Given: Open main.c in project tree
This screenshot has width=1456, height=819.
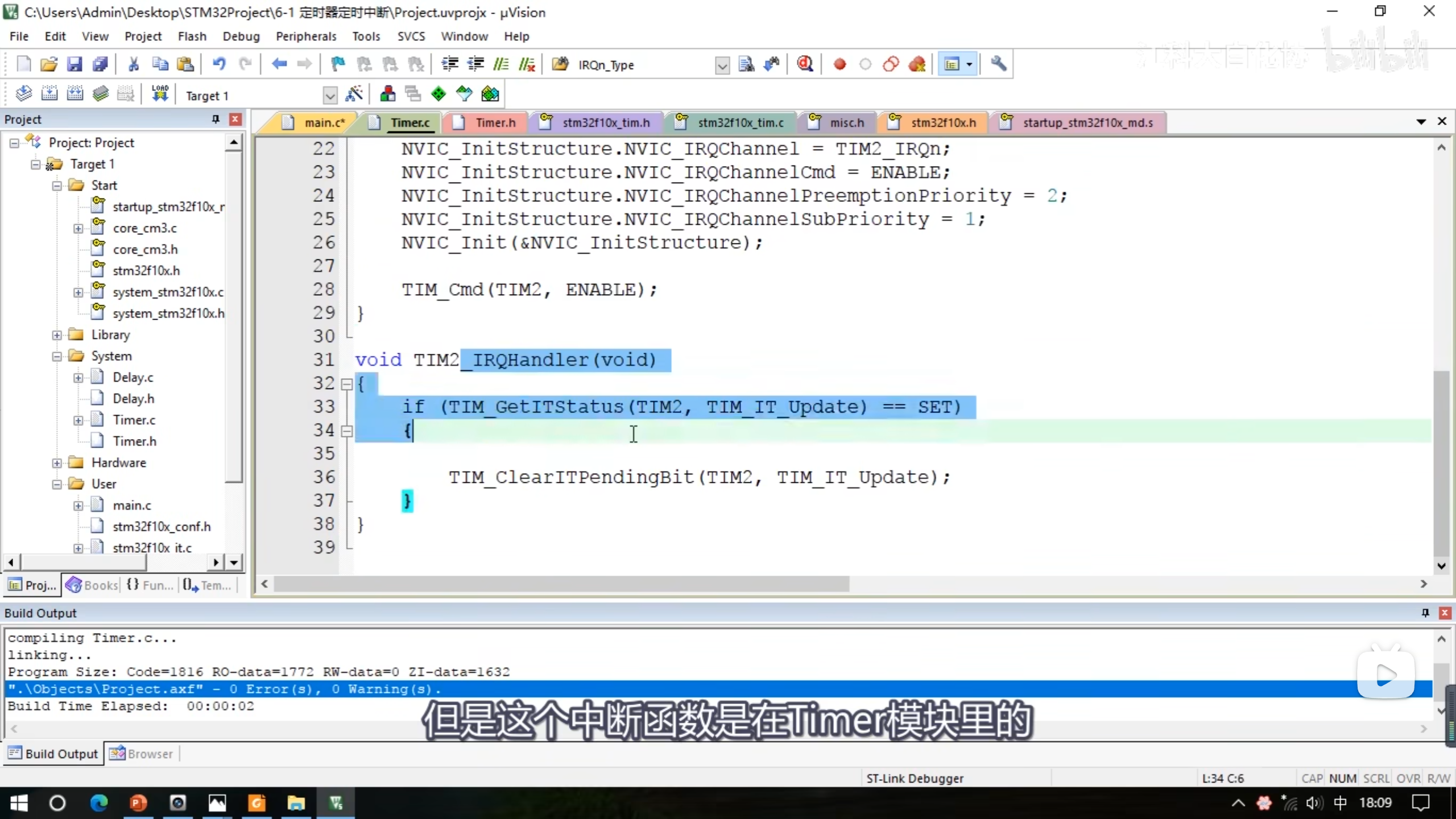Looking at the screenshot, I should click(132, 505).
